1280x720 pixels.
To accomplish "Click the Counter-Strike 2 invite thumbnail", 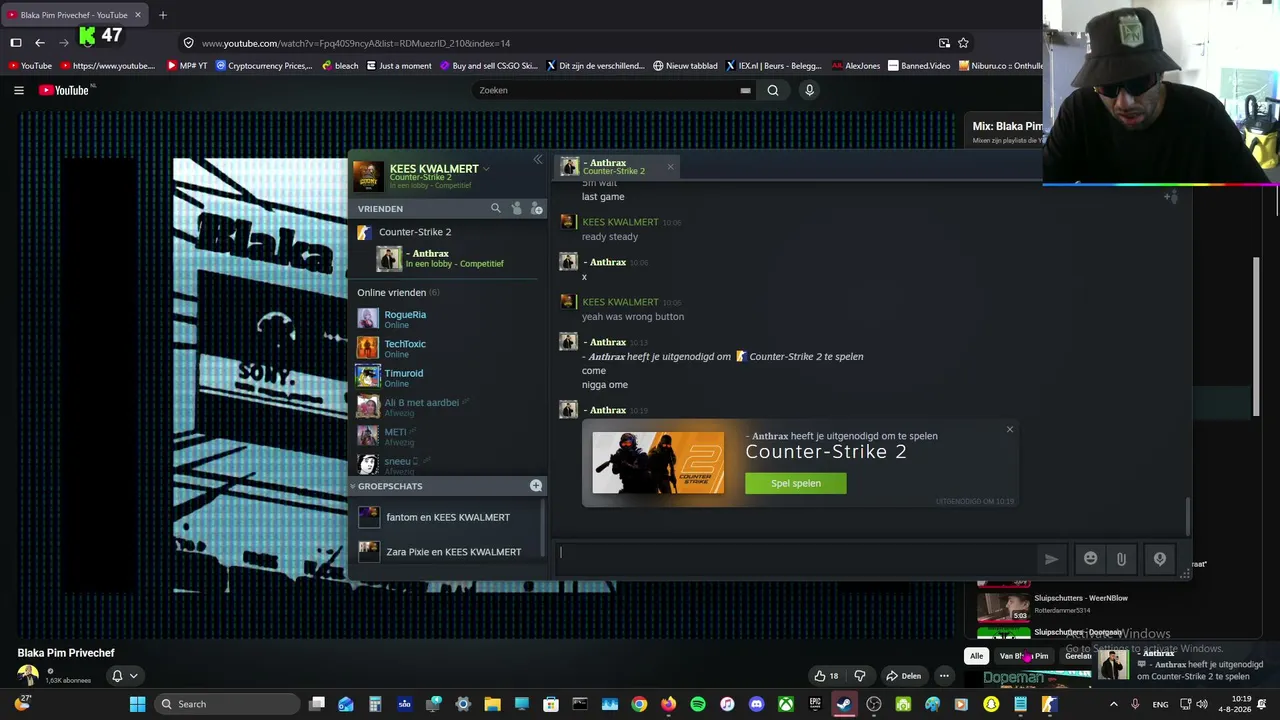I will pos(658,463).
